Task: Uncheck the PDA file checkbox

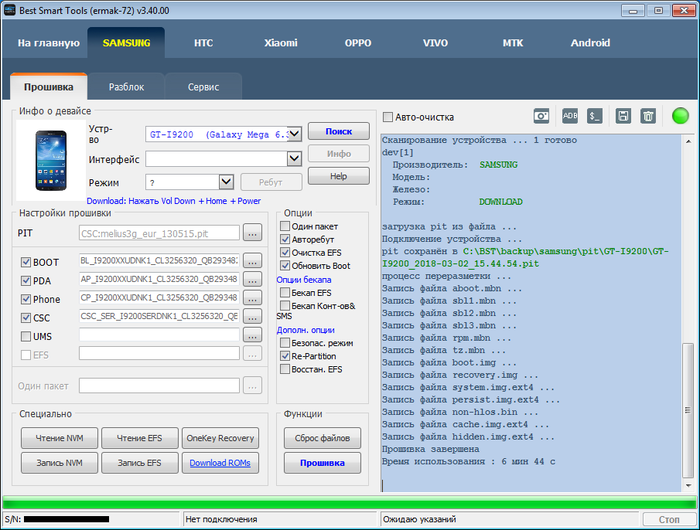Action: click(26, 281)
